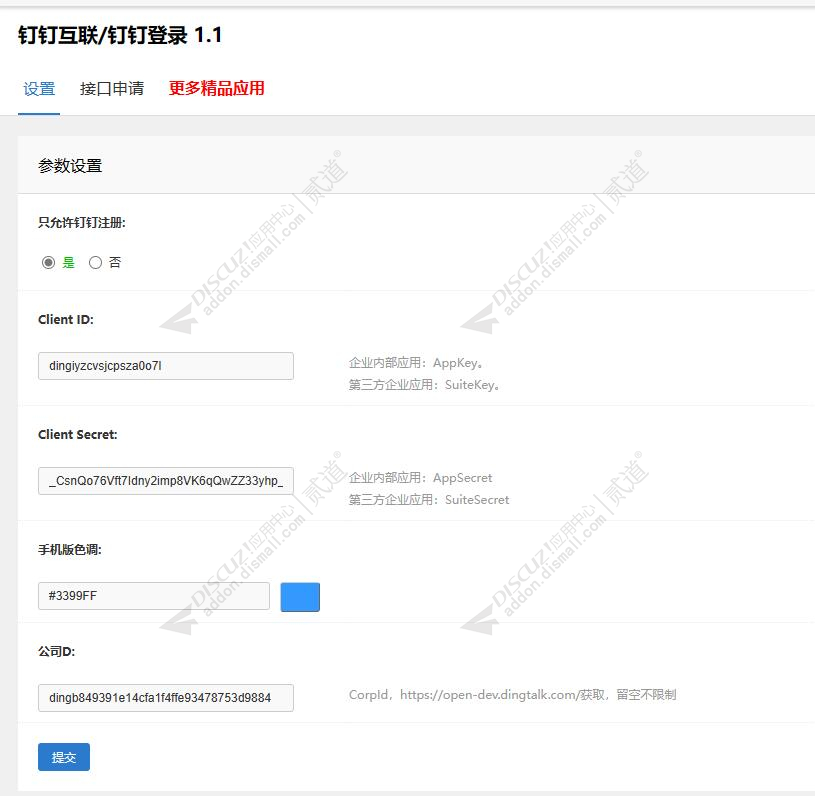Click the 公司D label

57,651
